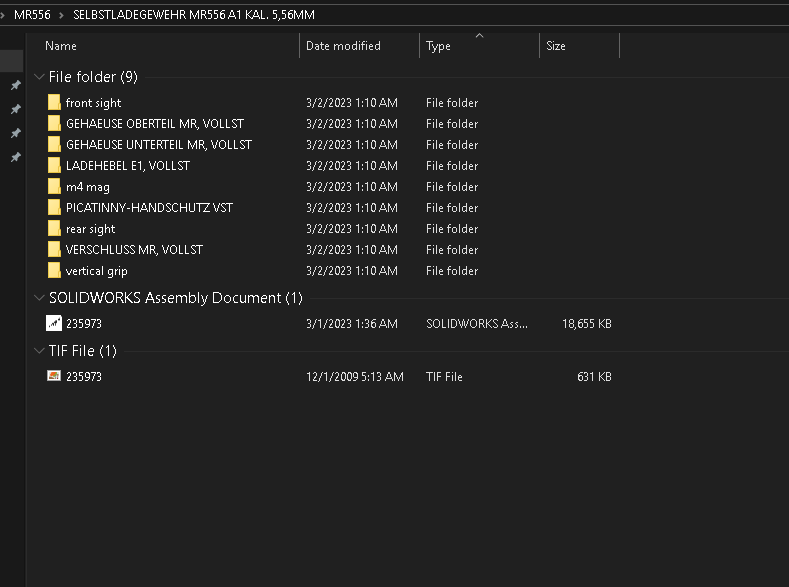Open dropdown arrow before MR556 in address bar
The height and width of the screenshot is (587, 789).
[3, 15]
